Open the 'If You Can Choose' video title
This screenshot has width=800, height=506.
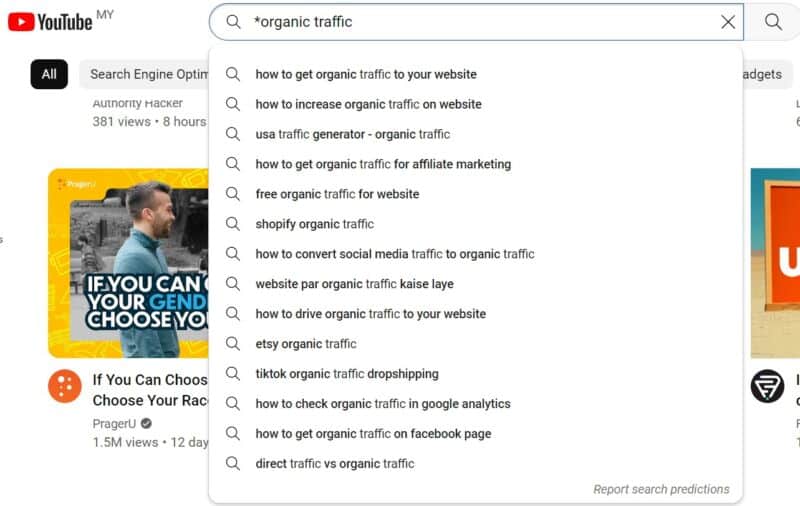pos(150,390)
